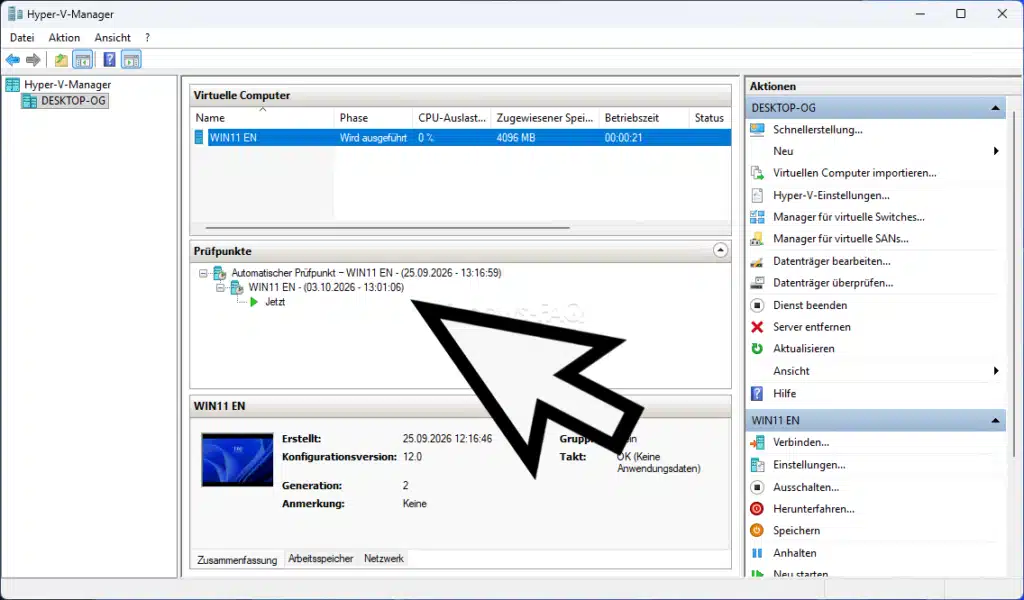Click the Hilfe question mark icon
The image size is (1024, 600).
(x=757, y=393)
